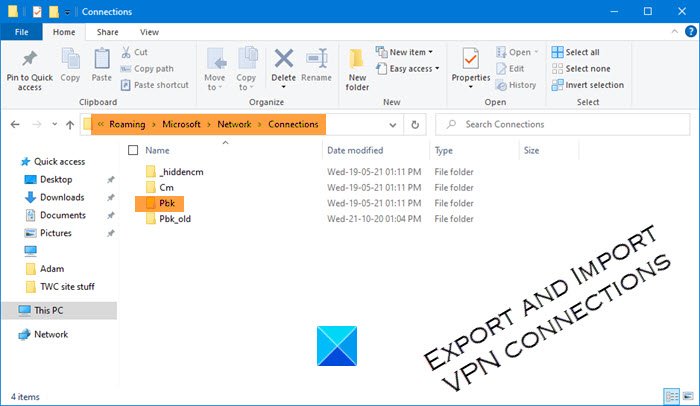Click the title bar properties checkmark icon
Screen dimensions: 700x406
37,12
